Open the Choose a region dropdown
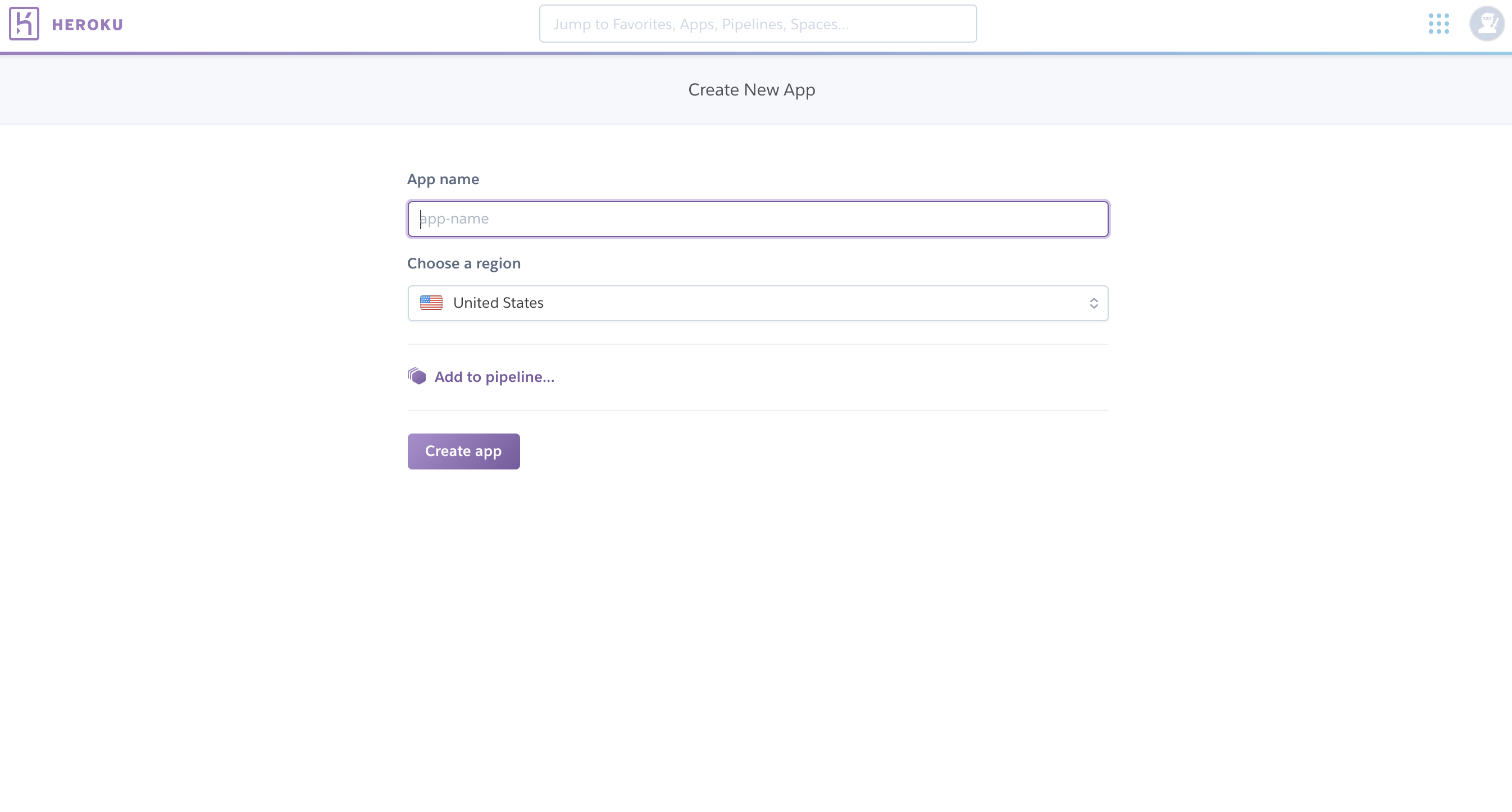The height and width of the screenshot is (812, 1512). (758, 303)
